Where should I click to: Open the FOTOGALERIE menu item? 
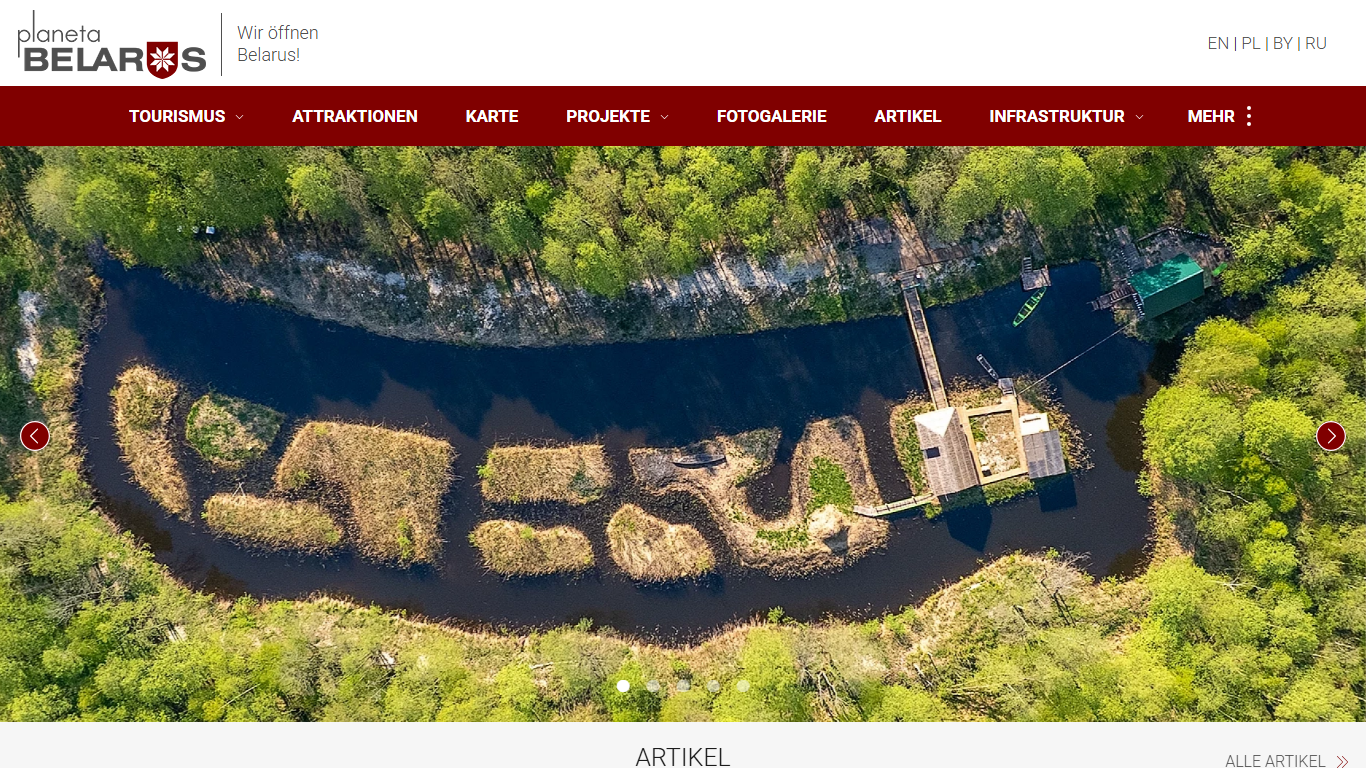click(772, 116)
